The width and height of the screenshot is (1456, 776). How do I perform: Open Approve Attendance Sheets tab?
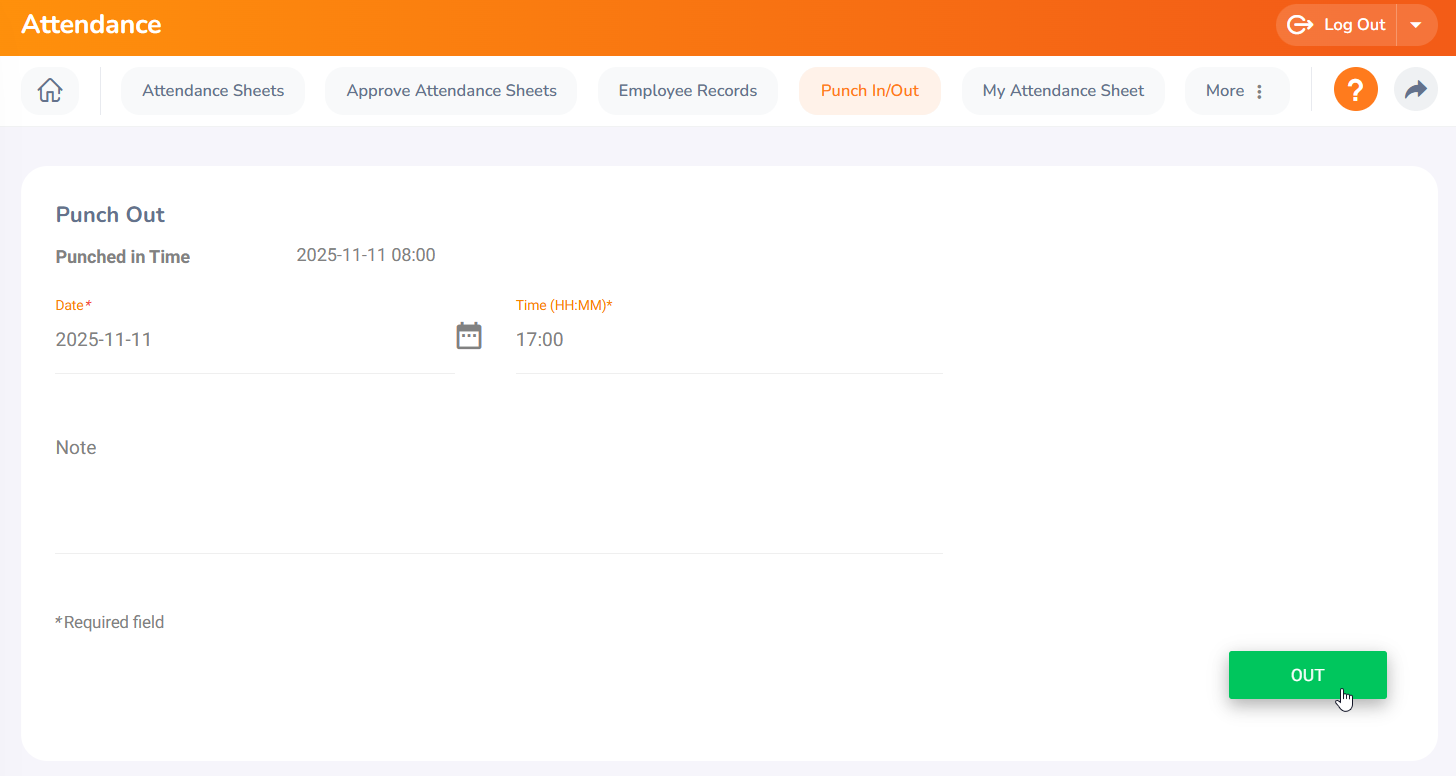pos(451,91)
